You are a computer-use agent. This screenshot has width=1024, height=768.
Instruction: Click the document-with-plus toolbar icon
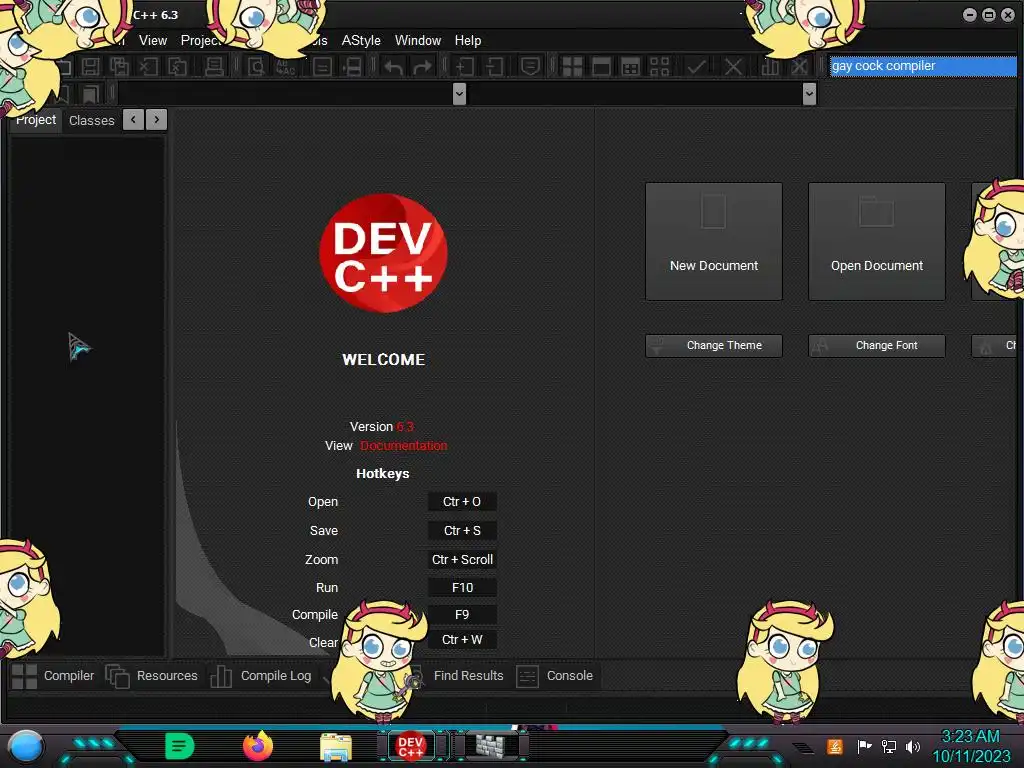click(x=465, y=66)
